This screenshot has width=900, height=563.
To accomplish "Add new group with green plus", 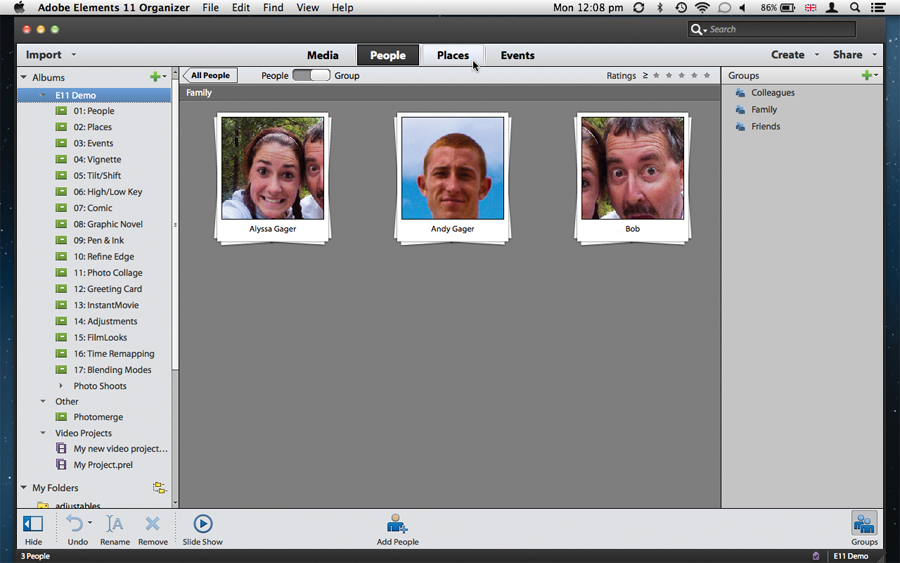I will (867, 75).
